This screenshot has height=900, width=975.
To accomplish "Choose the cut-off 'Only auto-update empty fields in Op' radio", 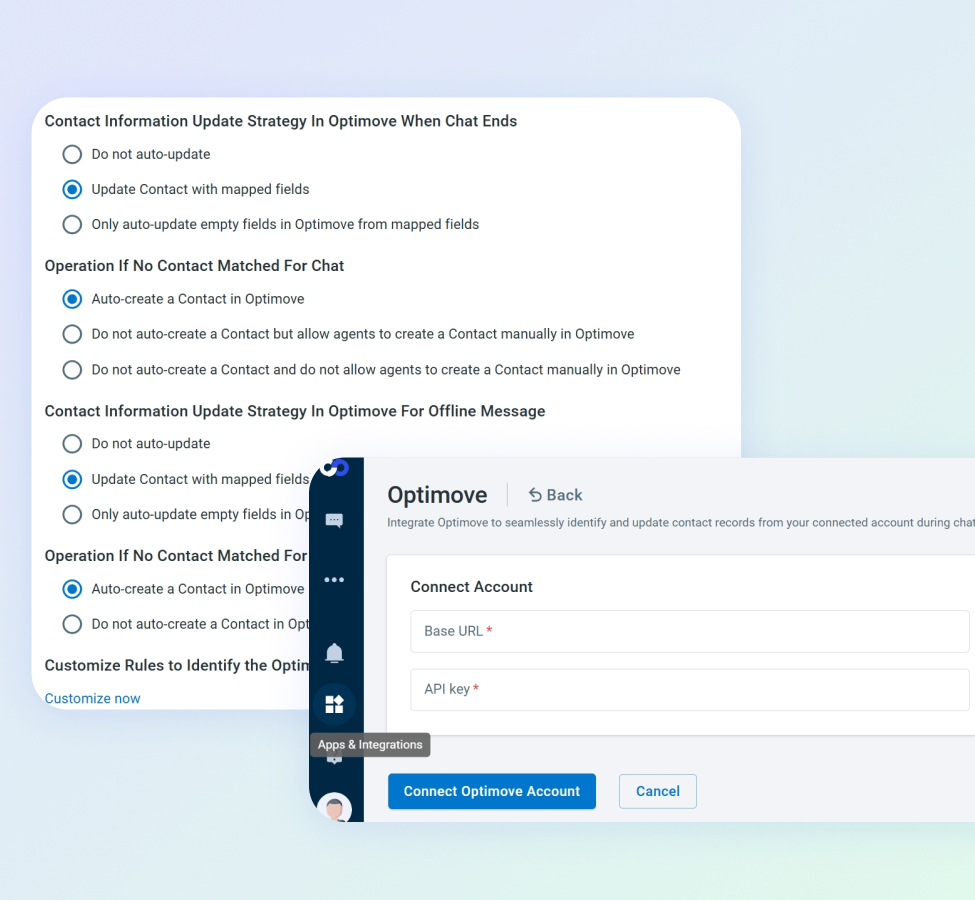I will pyautogui.click(x=72, y=514).
